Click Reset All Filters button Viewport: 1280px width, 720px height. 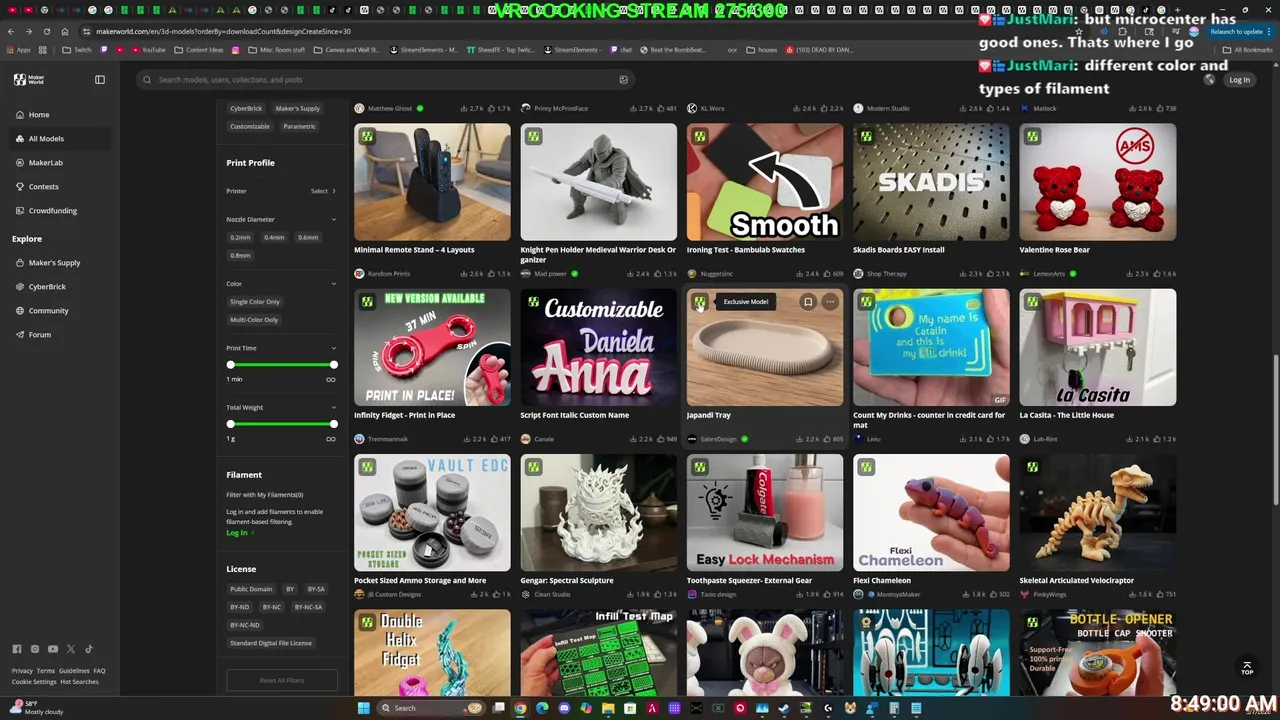coord(282,680)
